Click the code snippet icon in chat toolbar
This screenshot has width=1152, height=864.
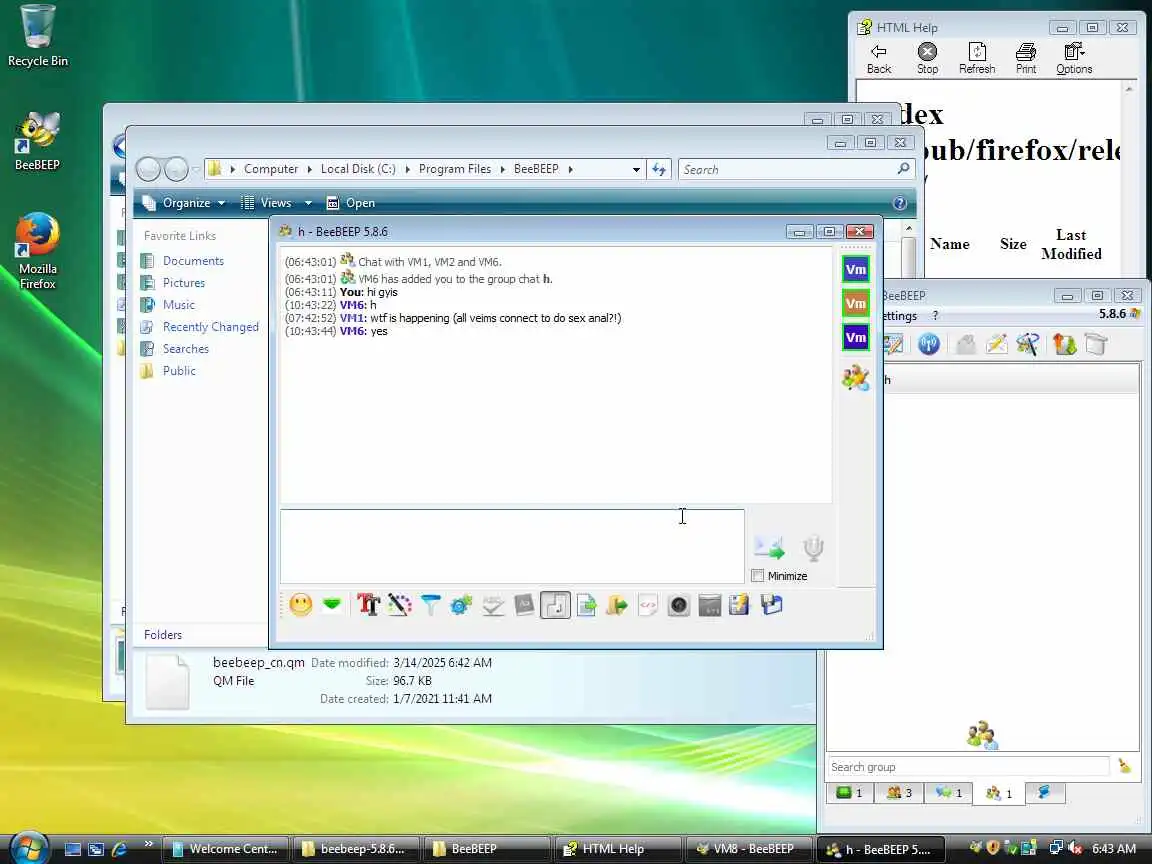tap(648, 605)
